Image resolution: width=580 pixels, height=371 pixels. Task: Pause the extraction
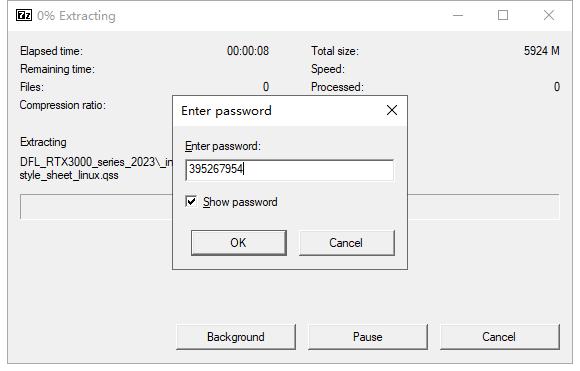tap(368, 337)
